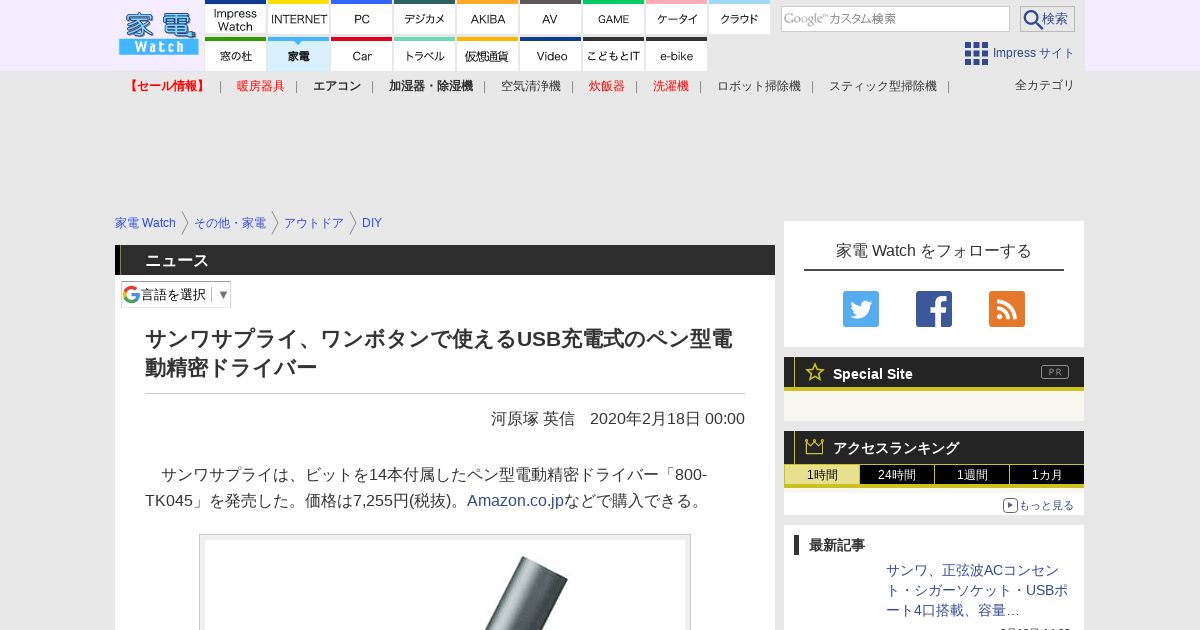The width and height of the screenshot is (1200, 630).
Task: Open the 言語を選択 language dropdown
Action: pos(176,294)
